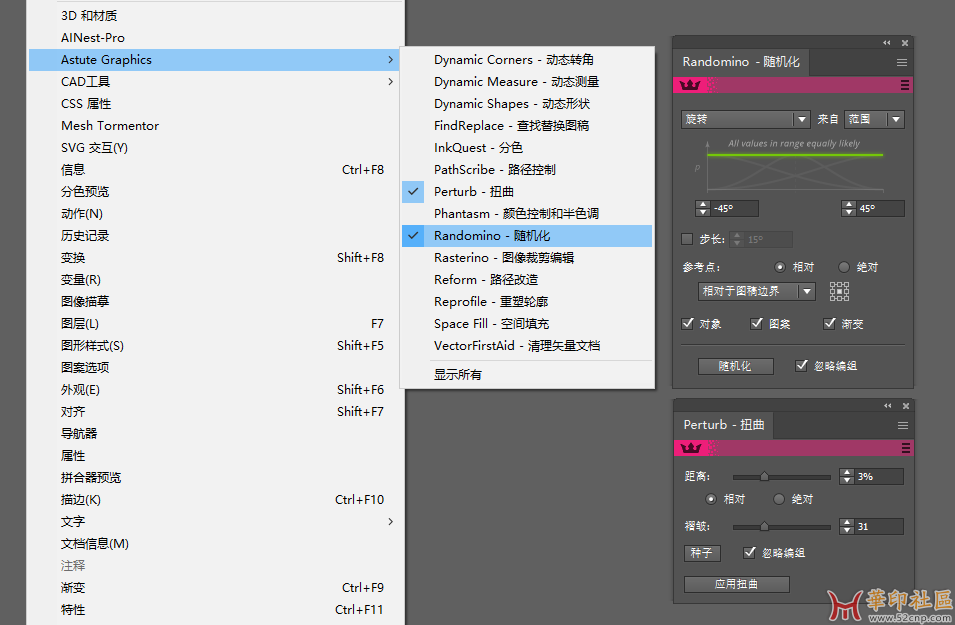Toggle the 渐变 checkbox in Randomino
The height and width of the screenshot is (625, 955).
pyautogui.click(x=829, y=323)
